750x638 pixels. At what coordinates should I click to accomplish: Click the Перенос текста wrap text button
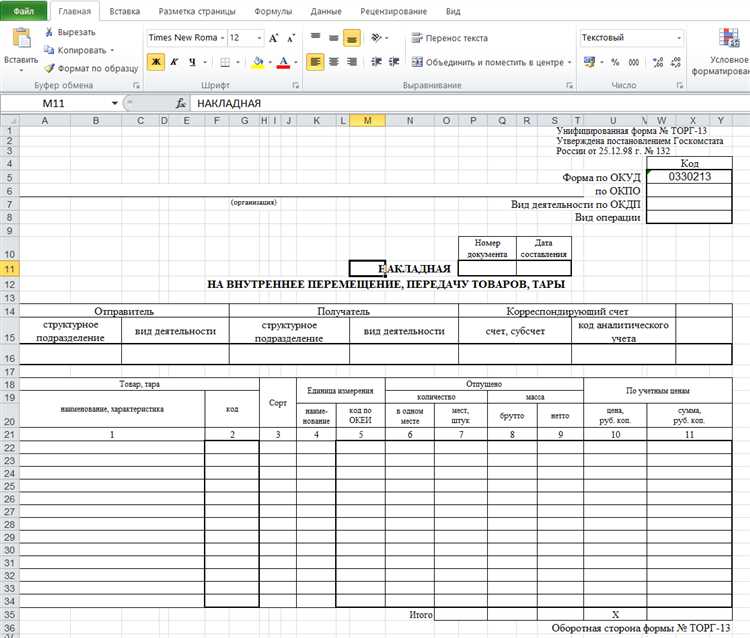tap(448, 38)
